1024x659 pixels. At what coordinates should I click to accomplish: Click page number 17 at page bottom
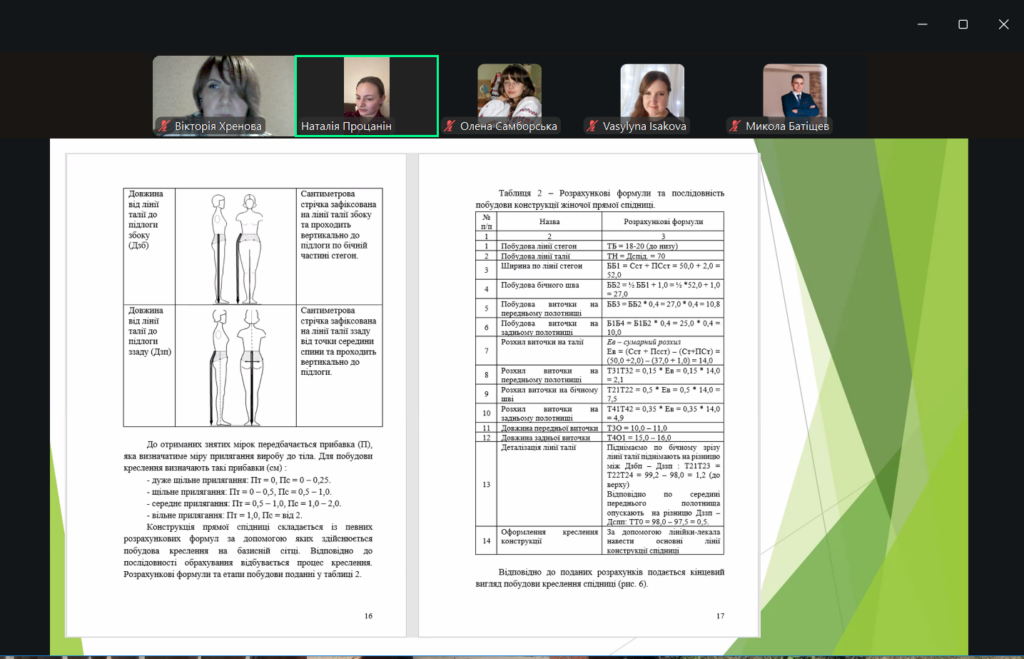point(719,615)
